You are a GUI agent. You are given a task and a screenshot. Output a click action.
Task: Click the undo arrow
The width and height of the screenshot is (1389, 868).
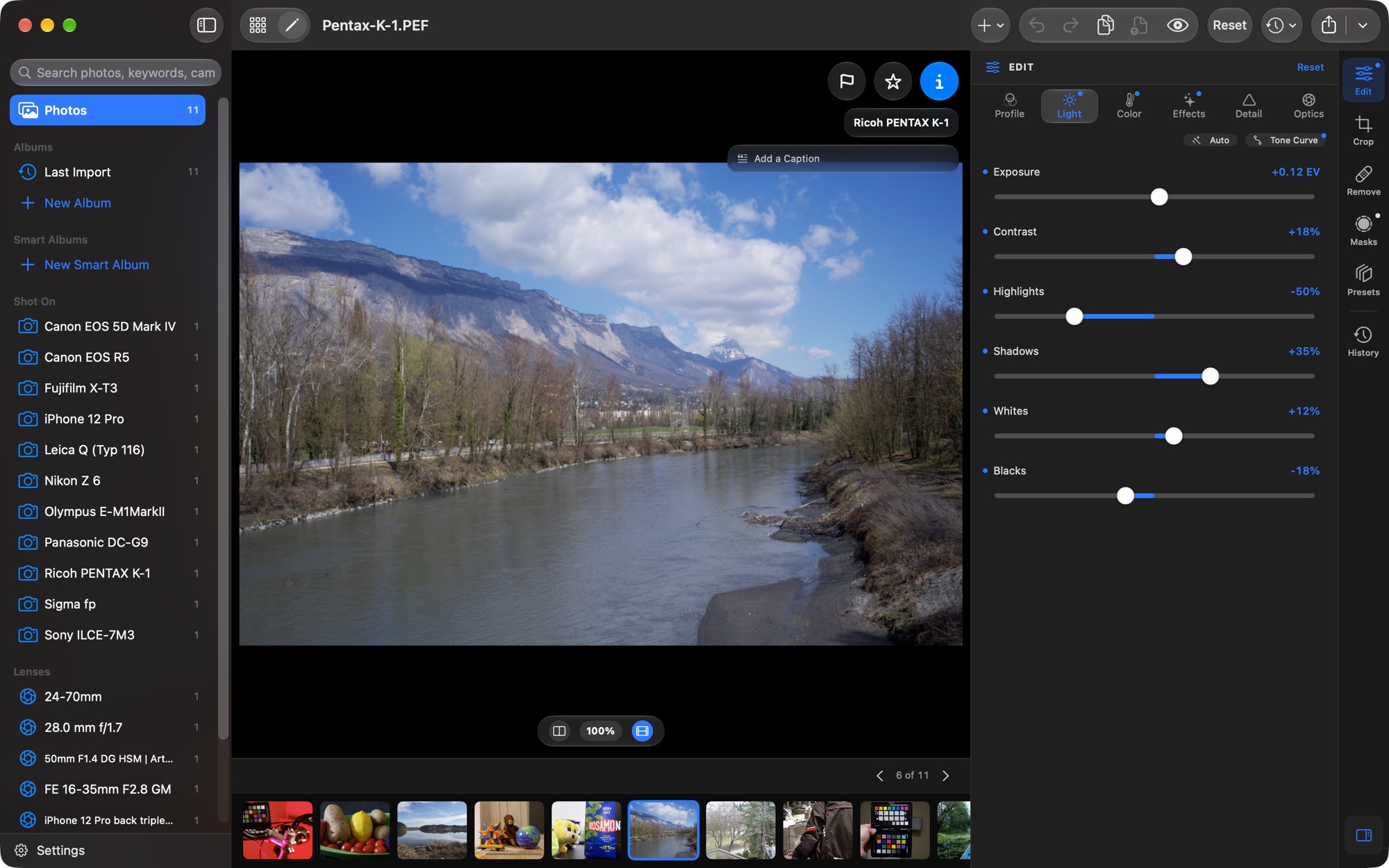1037,25
